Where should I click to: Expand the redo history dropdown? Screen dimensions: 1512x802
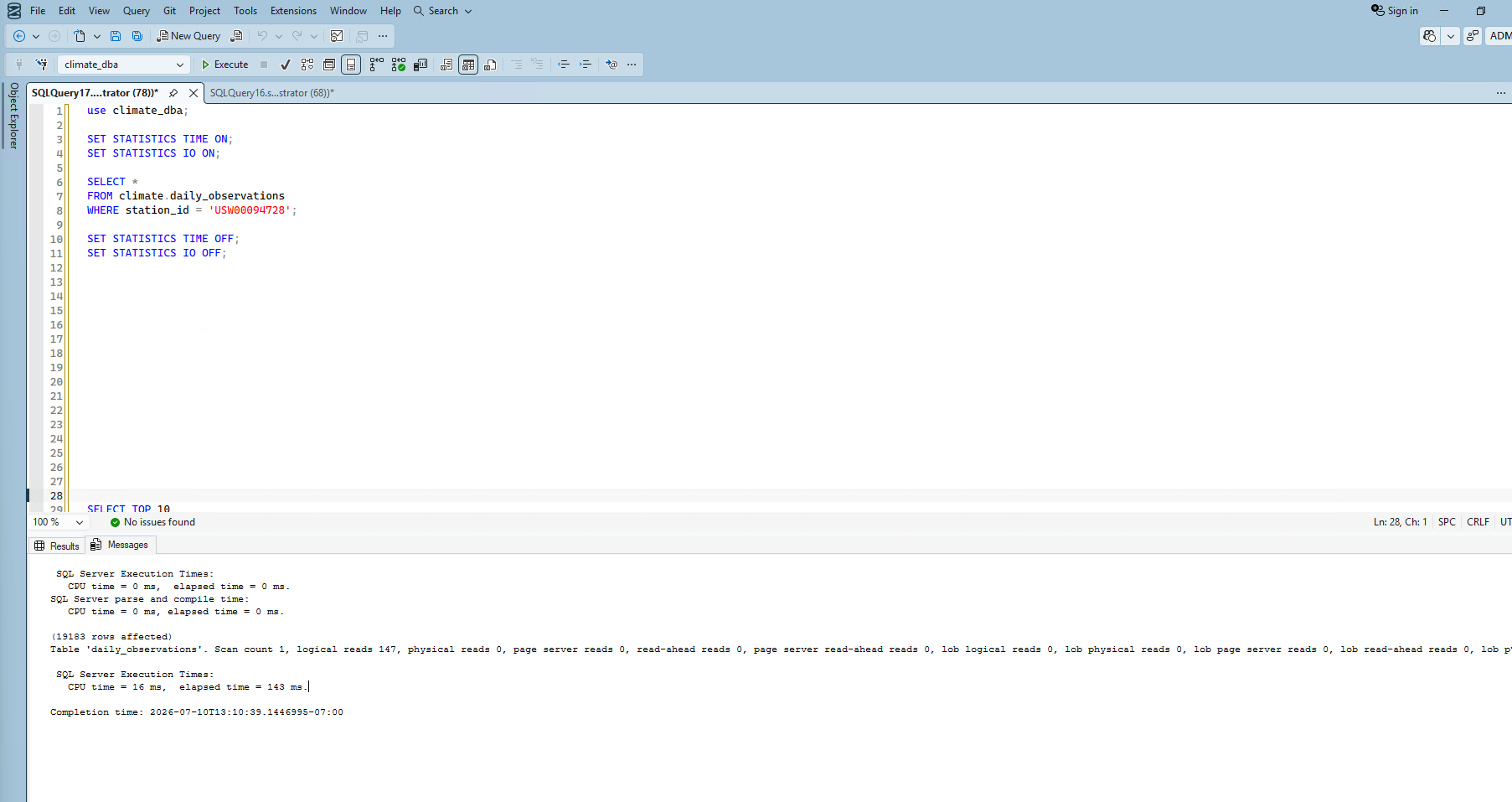(314, 36)
